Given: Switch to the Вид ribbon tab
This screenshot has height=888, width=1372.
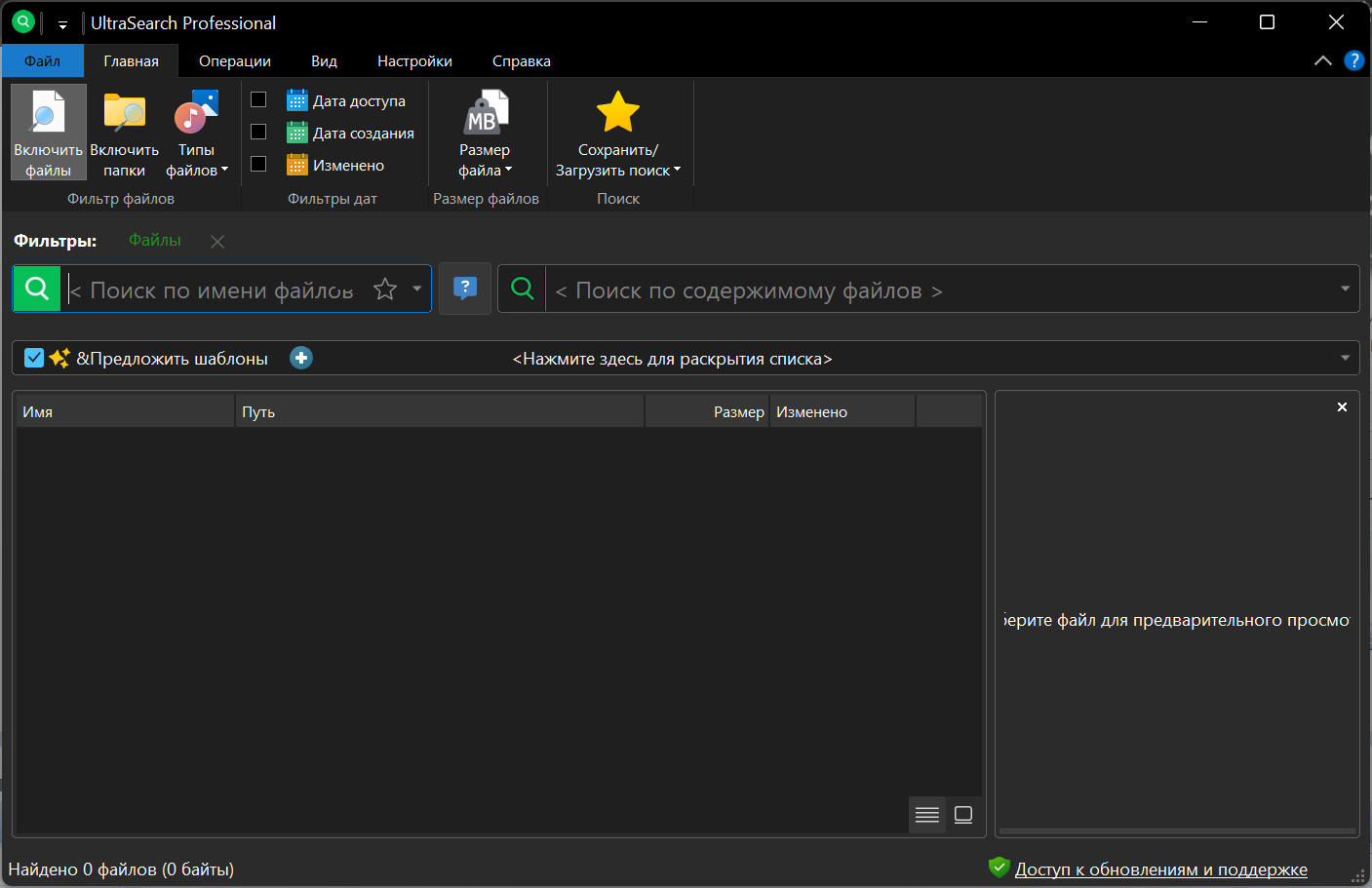Looking at the screenshot, I should click(324, 60).
